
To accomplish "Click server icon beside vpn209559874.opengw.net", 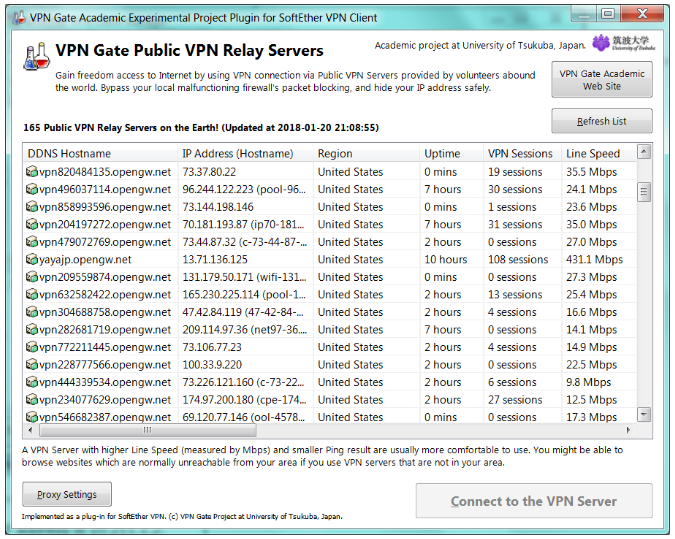I will click(x=32, y=277).
